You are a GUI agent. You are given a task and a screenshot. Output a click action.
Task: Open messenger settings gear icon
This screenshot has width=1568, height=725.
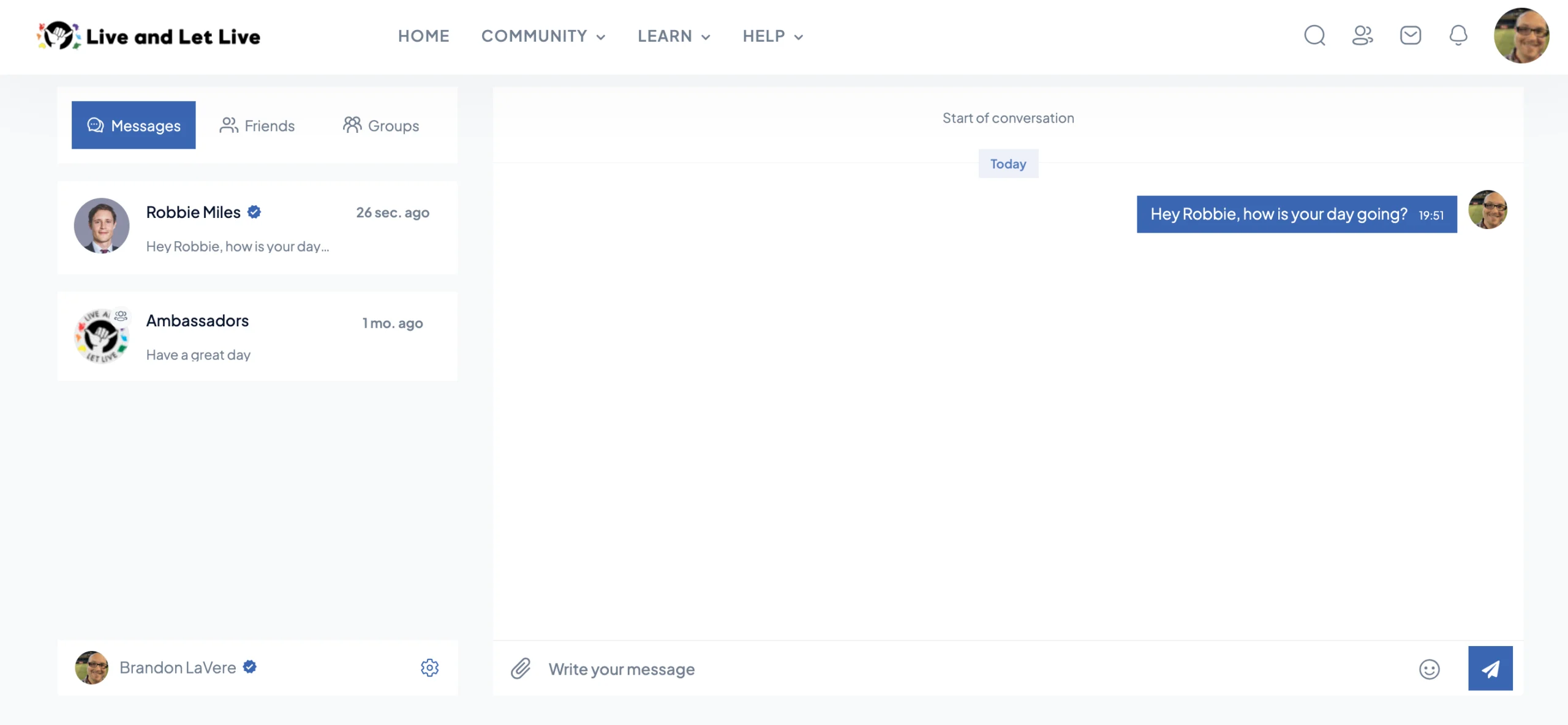(429, 667)
